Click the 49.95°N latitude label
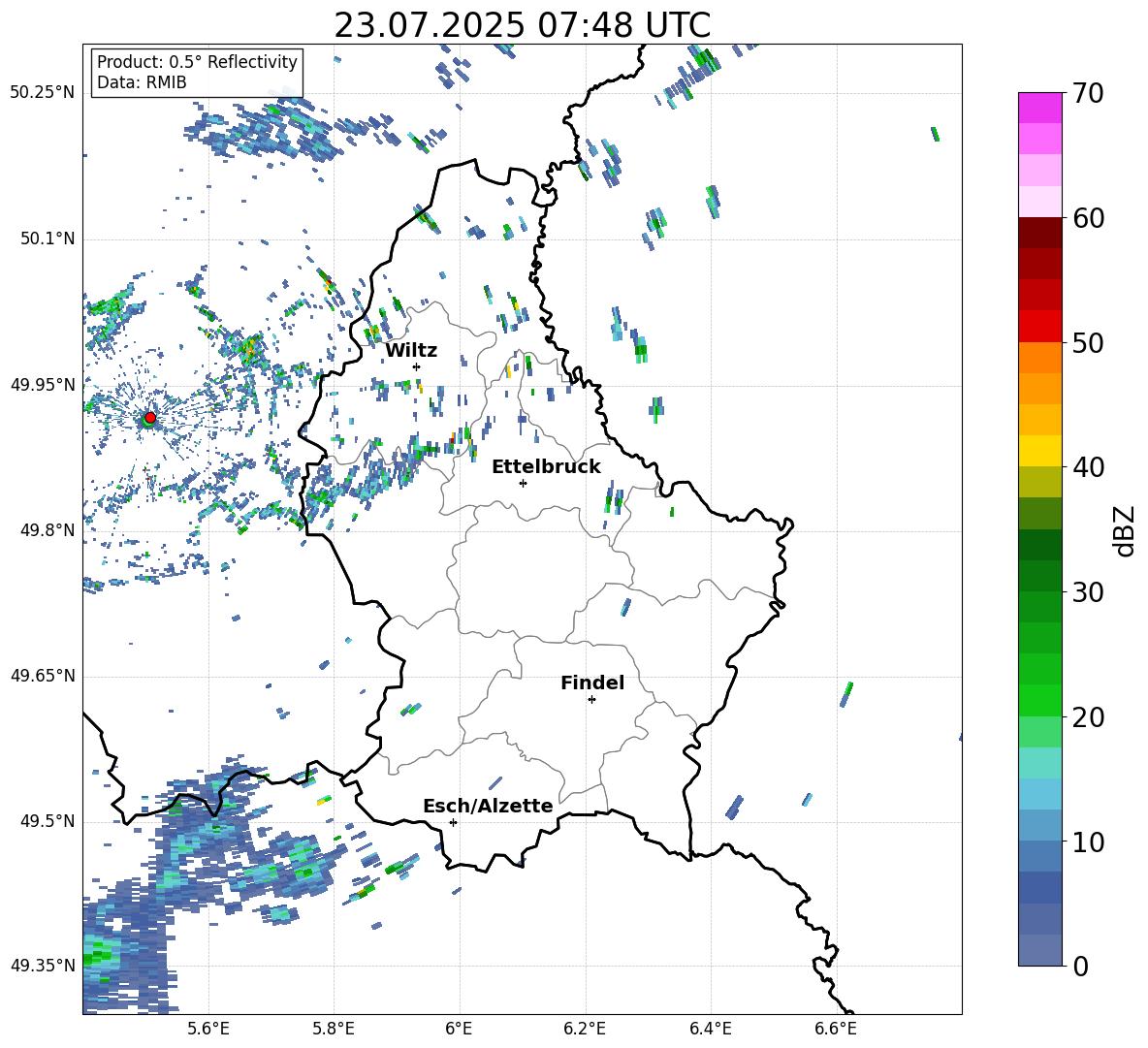Viewport: 1148px width, 1048px height. coord(43,385)
